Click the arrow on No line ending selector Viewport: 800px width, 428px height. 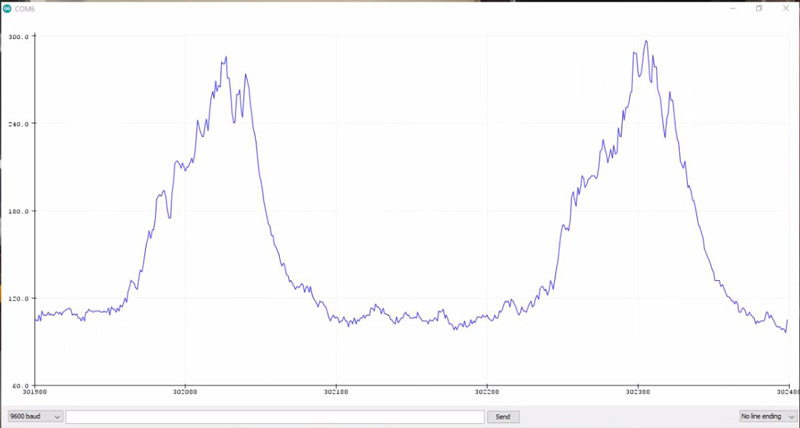[788, 416]
